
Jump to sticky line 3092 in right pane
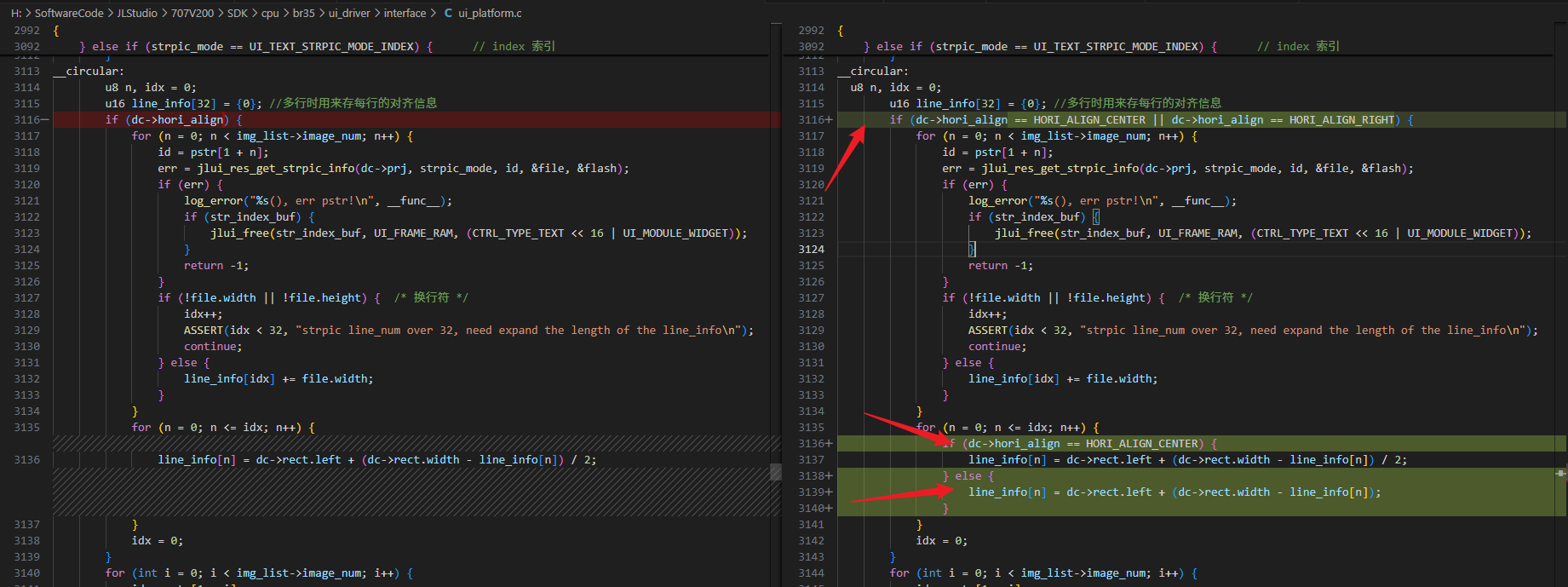811,46
